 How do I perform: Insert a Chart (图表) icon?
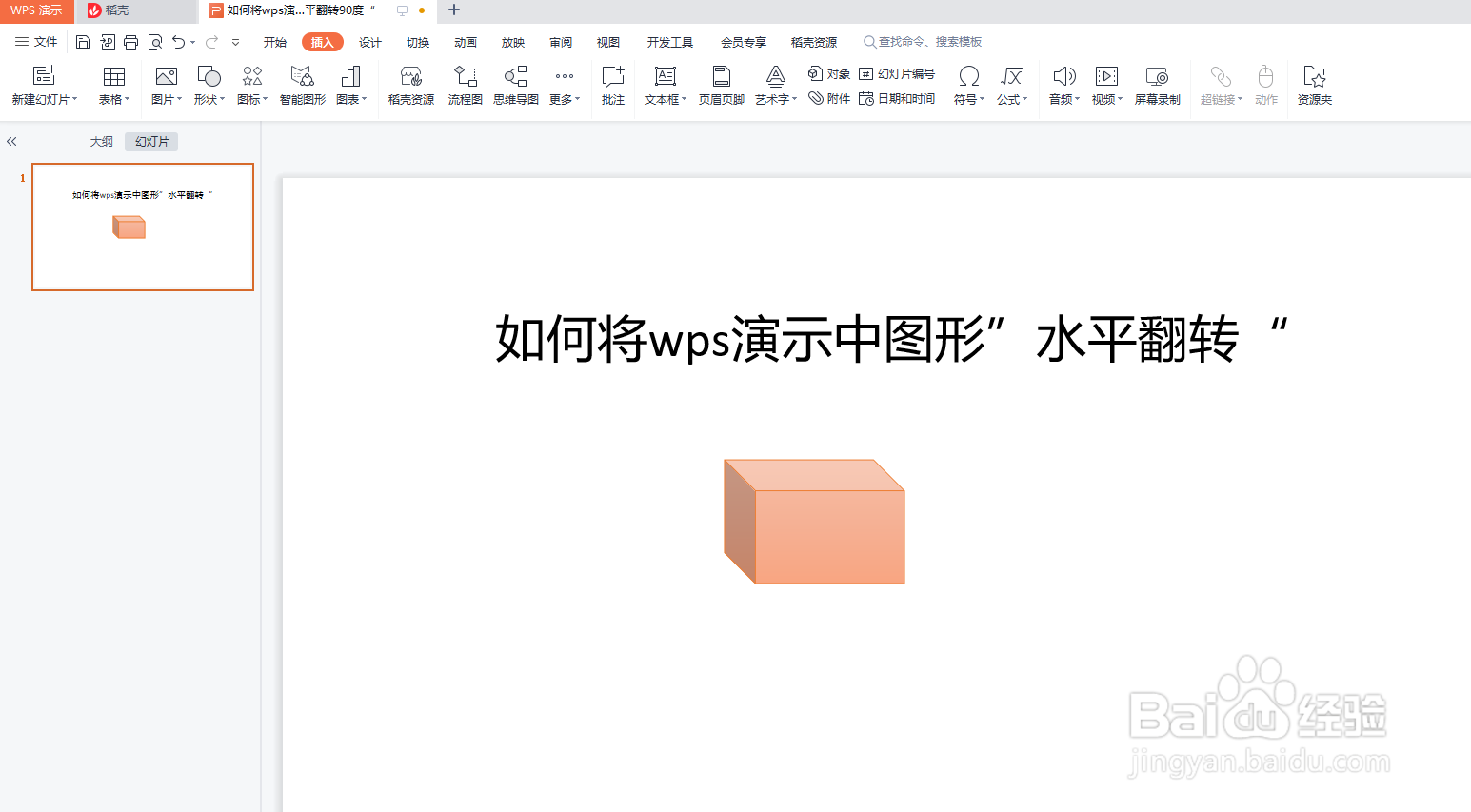click(x=351, y=76)
